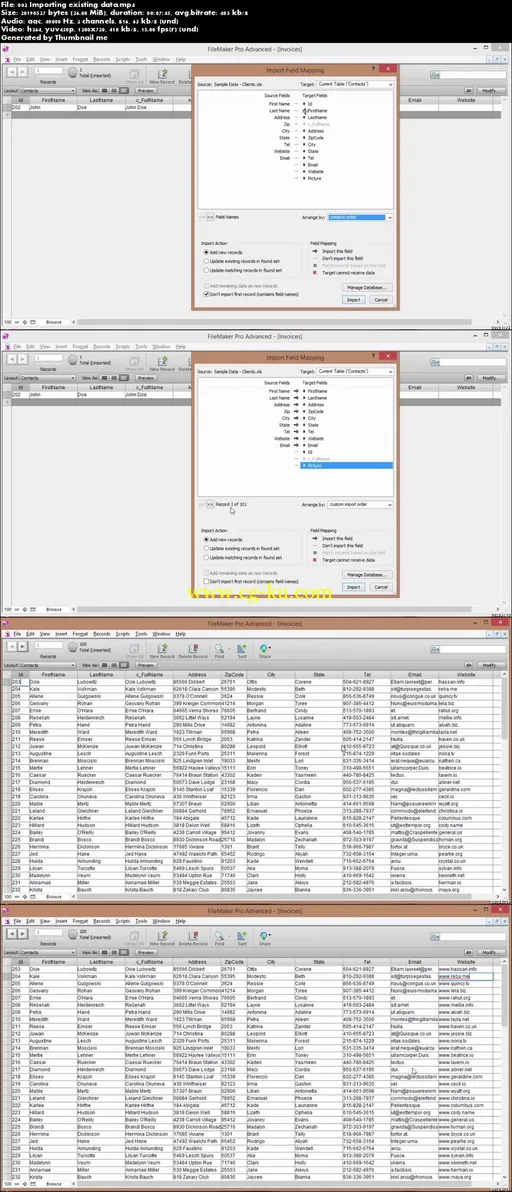Go to next record arrow in third frame

coord(22,646)
